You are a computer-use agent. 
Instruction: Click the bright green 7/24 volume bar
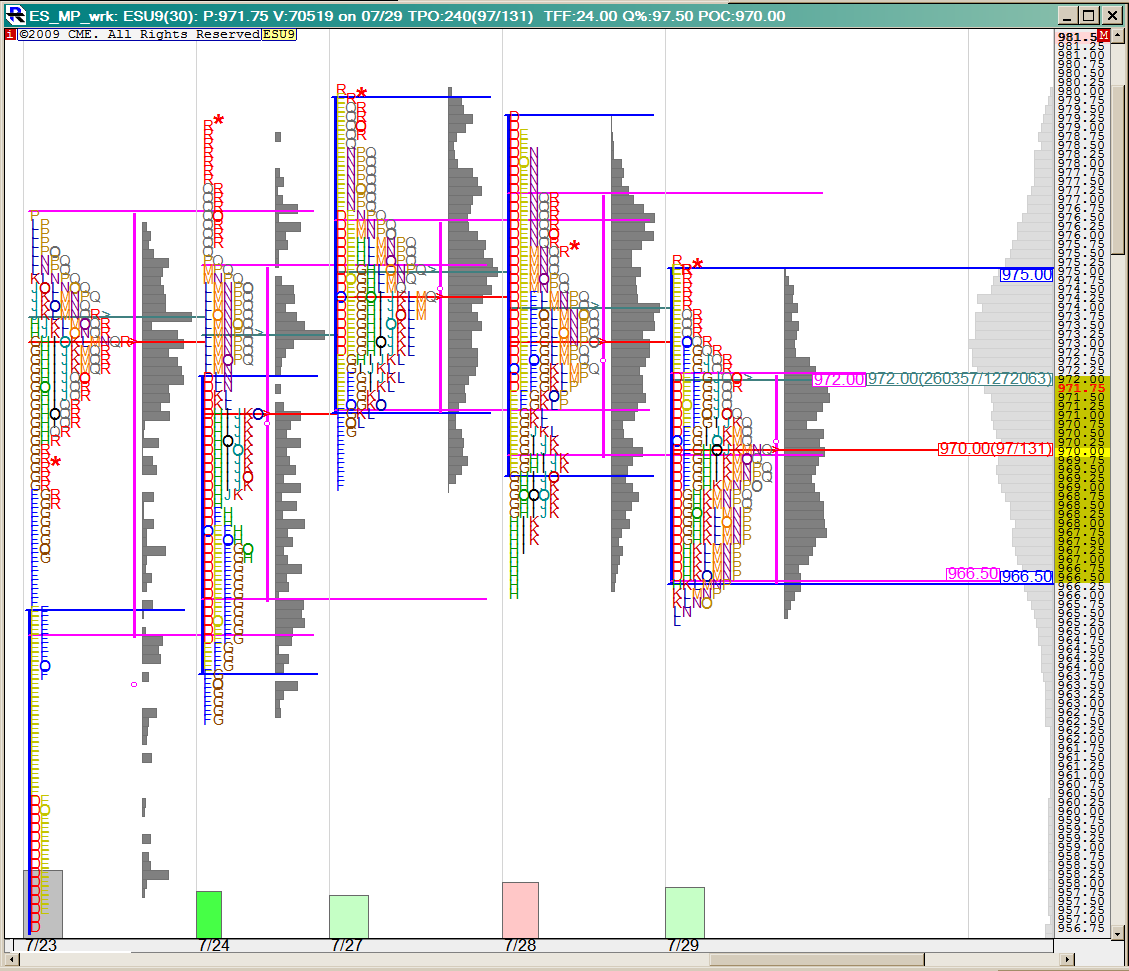(x=208, y=914)
